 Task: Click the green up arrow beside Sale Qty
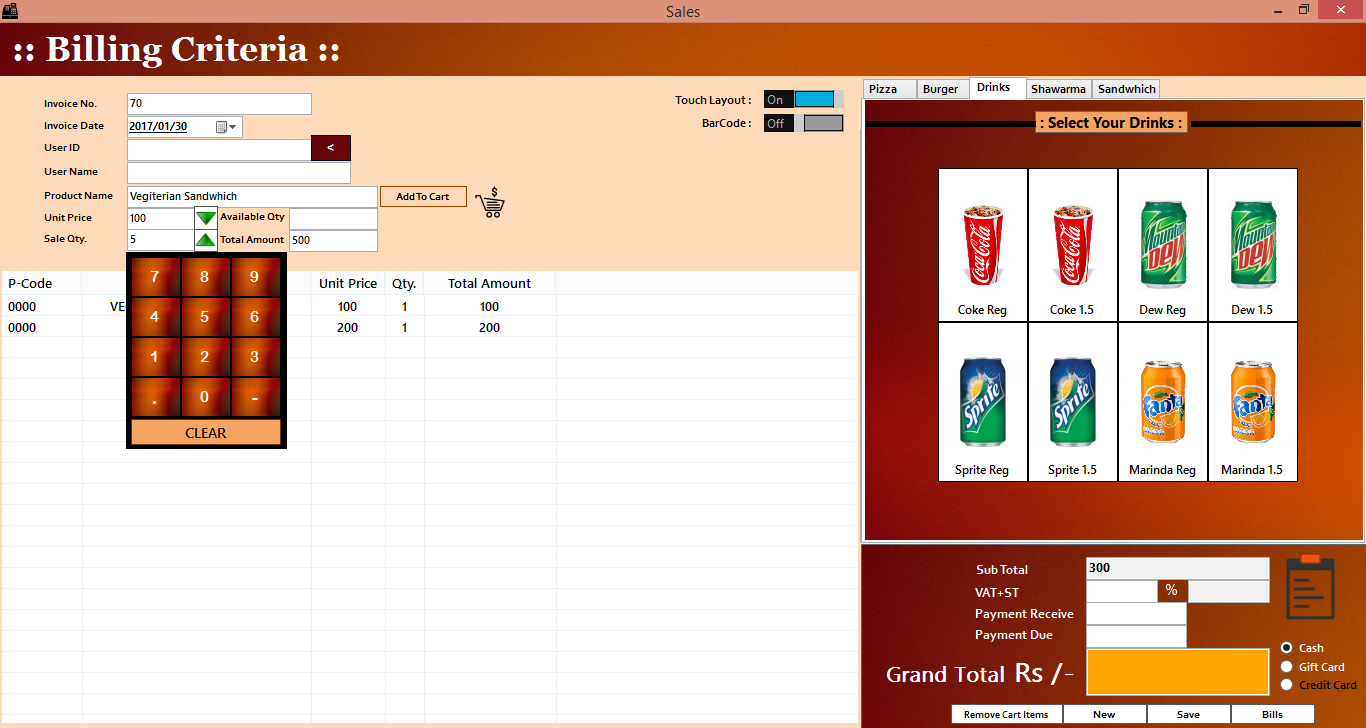coord(205,239)
